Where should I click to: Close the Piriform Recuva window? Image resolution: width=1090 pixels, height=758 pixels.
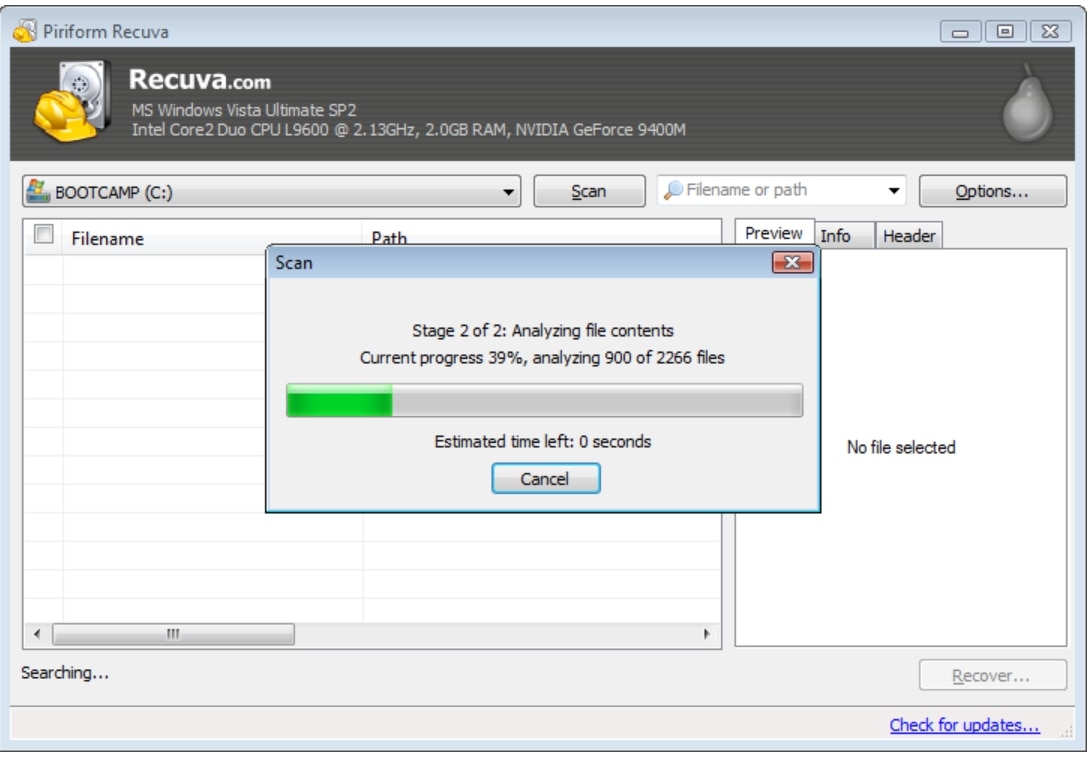tap(1050, 31)
